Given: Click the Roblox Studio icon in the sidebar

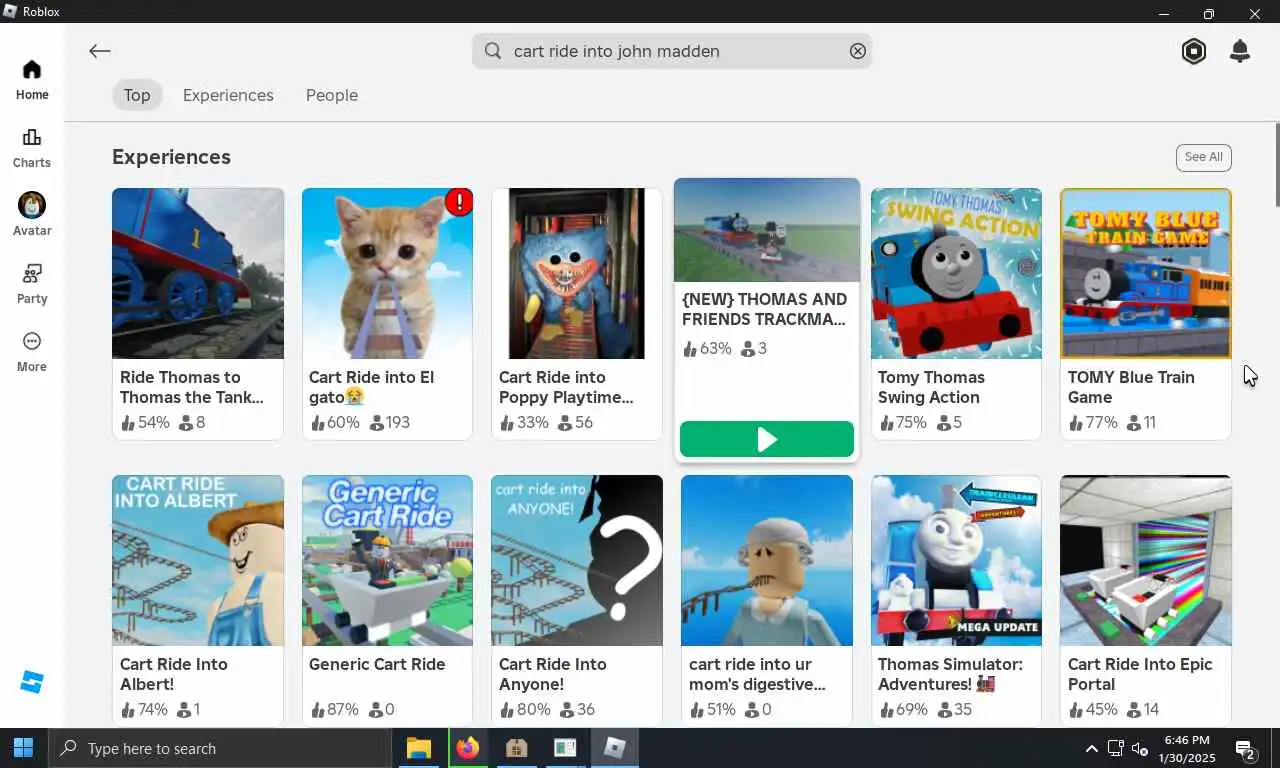Looking at the screenshot, I should pos(32,682).
